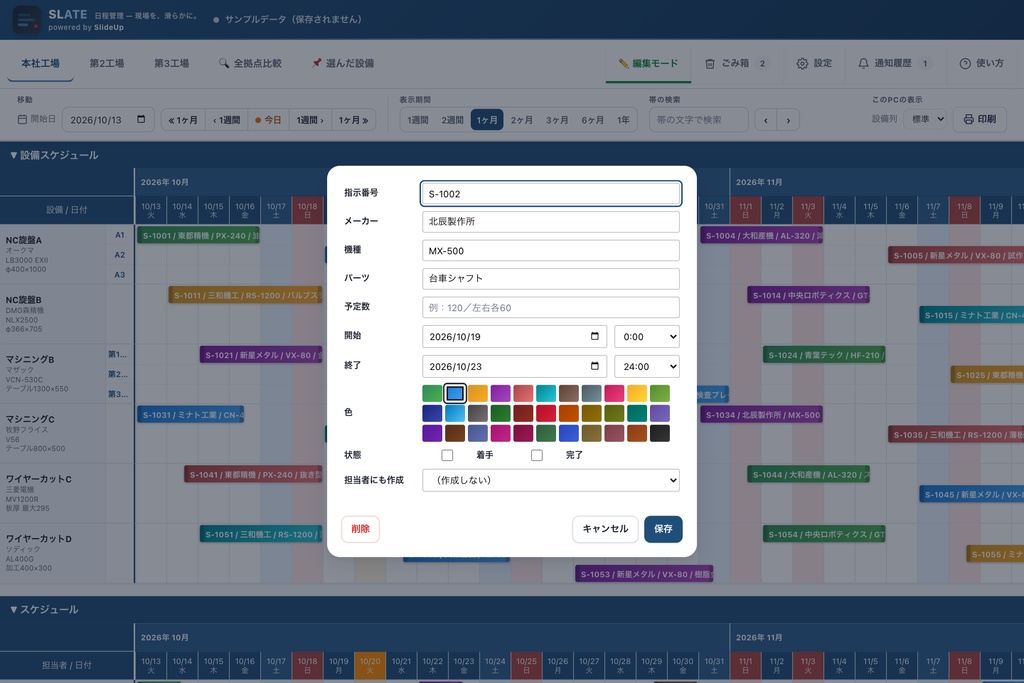
Task: Tick the 完了 checkbox
Action: click(537, 455)
